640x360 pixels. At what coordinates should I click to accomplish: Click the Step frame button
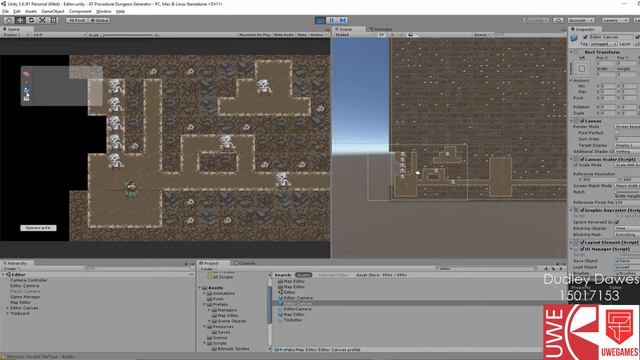click(x=342, y=20)
